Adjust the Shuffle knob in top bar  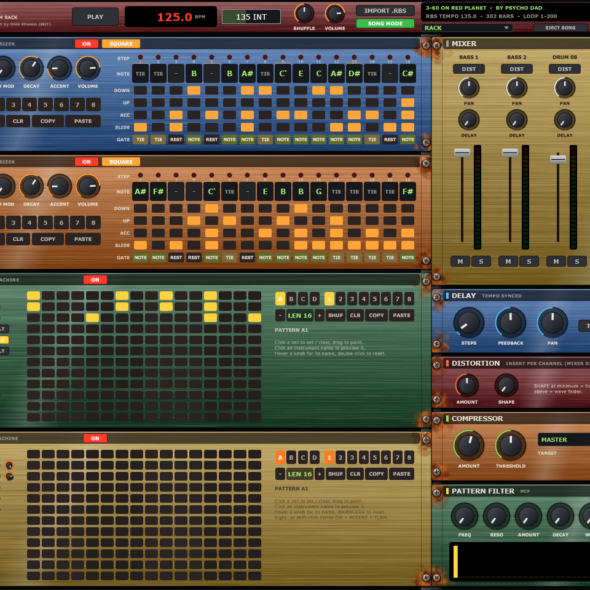304,14
